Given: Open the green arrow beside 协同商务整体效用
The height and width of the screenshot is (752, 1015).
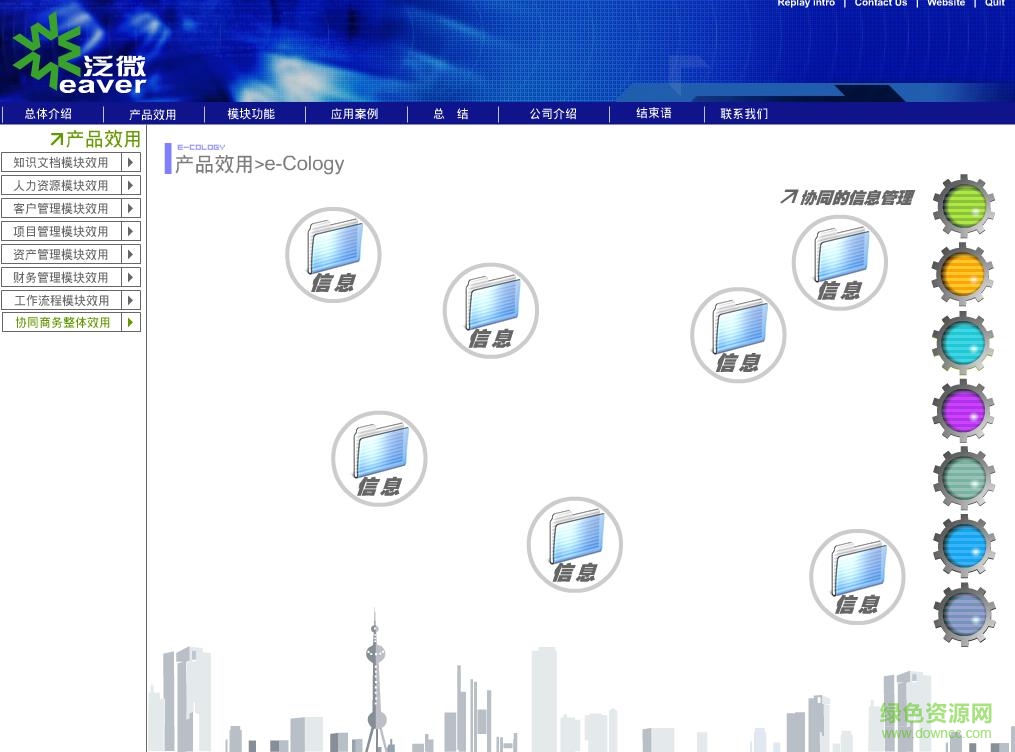Looking at the screenshot, I should click(131, 322).
